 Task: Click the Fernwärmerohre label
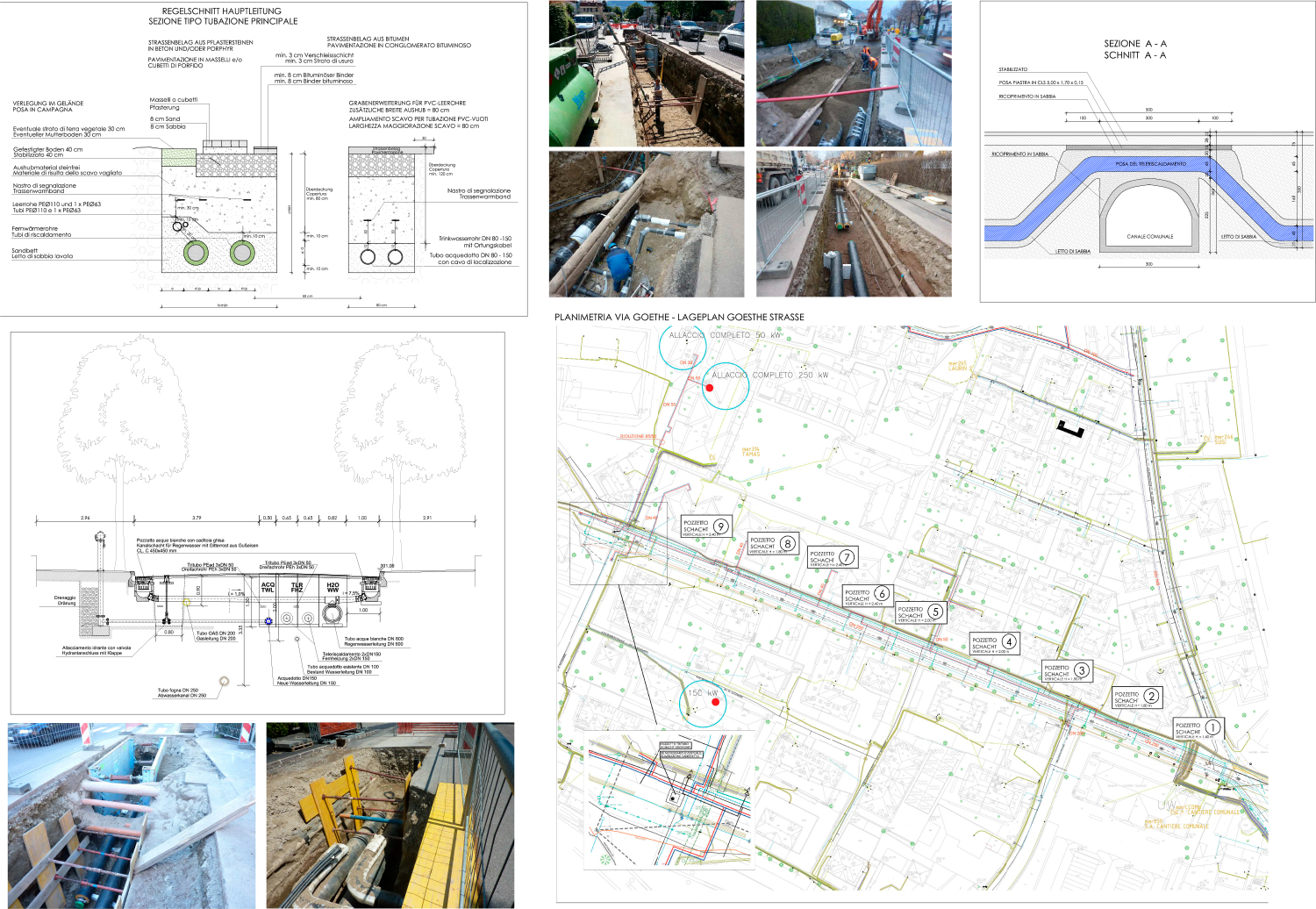41,232
